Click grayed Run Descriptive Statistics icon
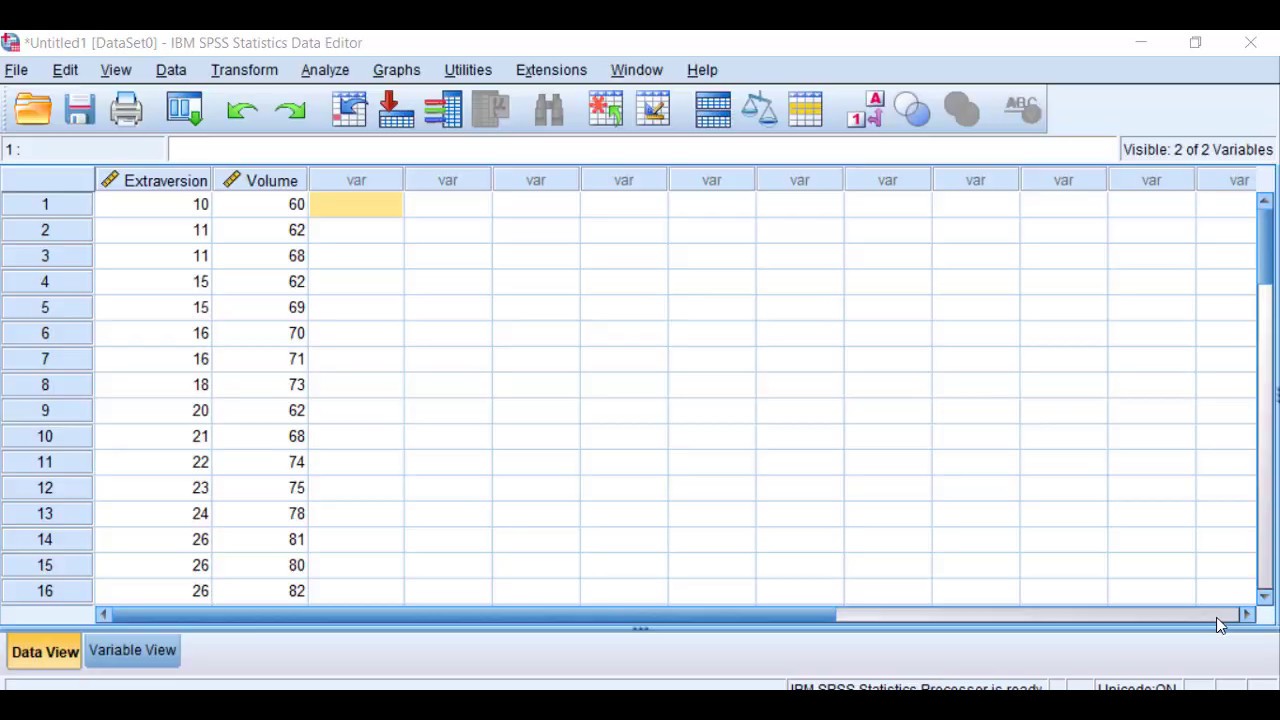Viewport: 1280px width, 720px height. coord(491,109)
